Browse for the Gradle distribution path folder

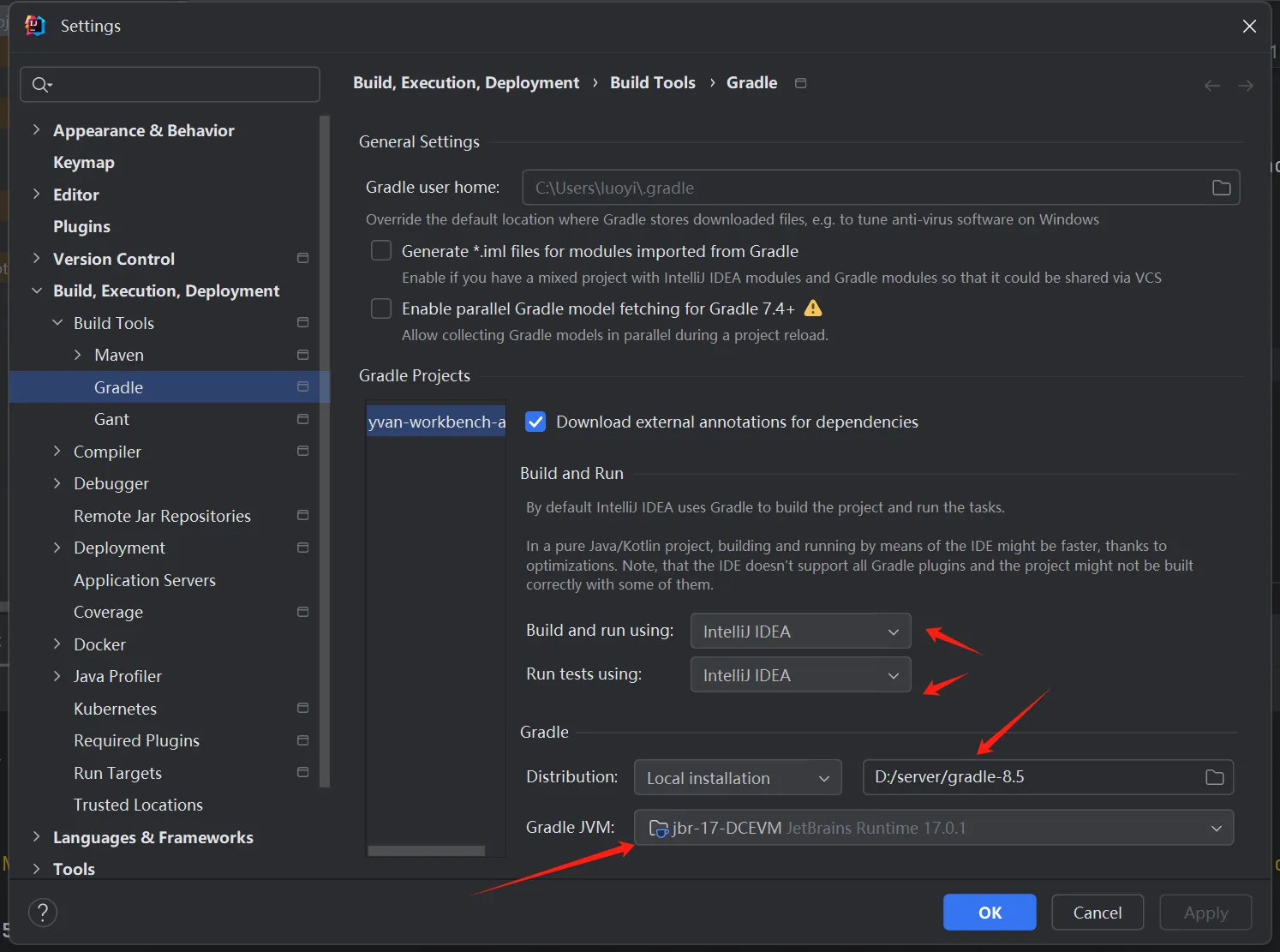pos(1214,777)
